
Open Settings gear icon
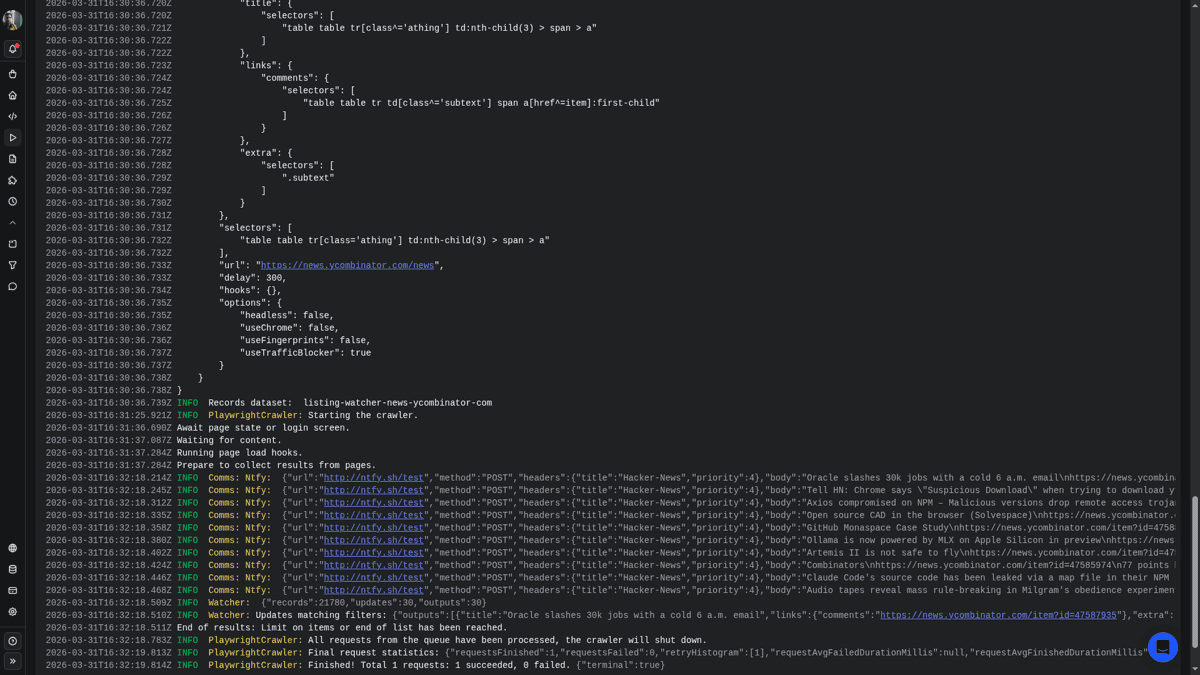click(x=13, y=611)
